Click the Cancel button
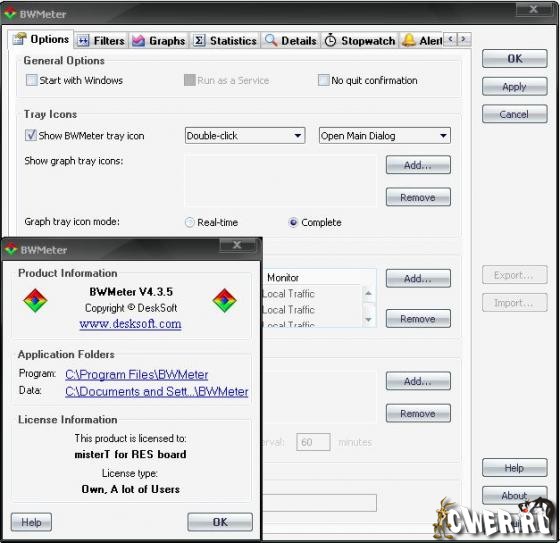Screen dimensions: 560x543 (x=514, y=114)
